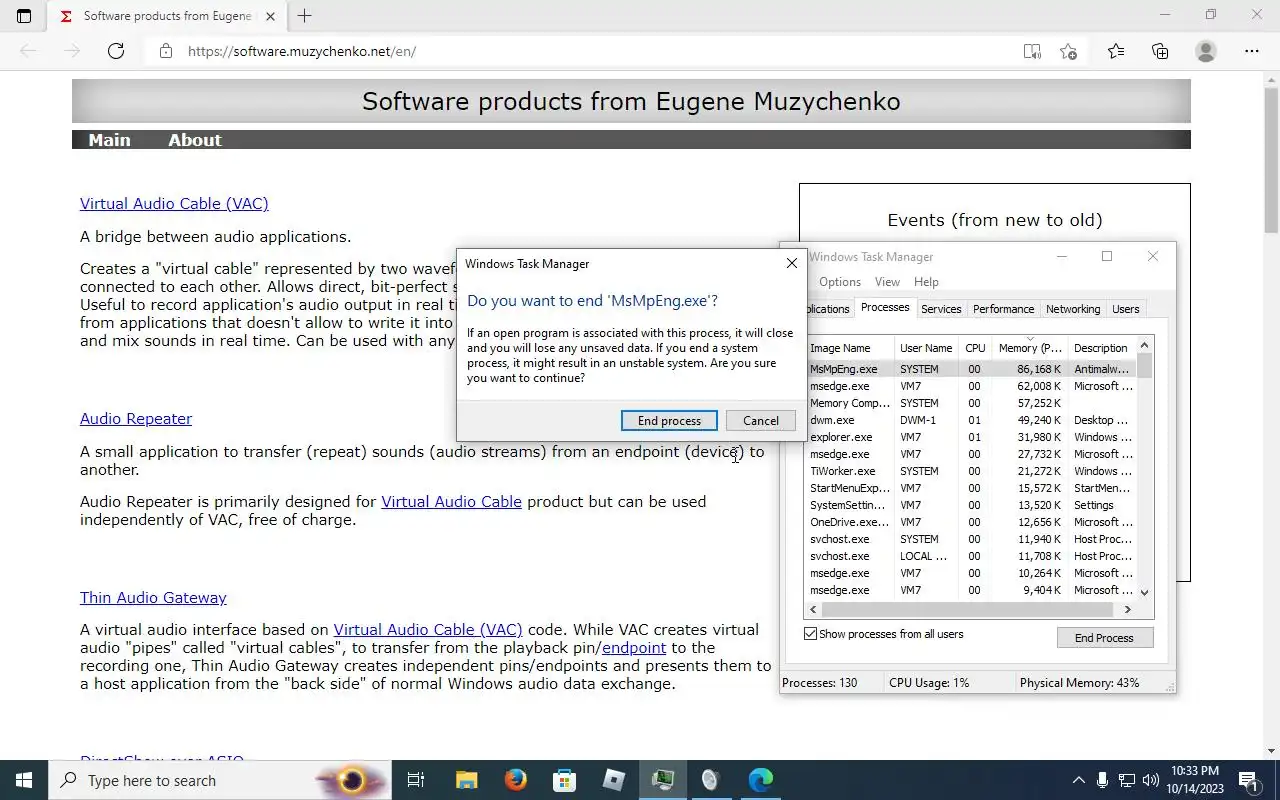Click process list scroll down arrow

pyautogui.click(x=1145, y=592)
